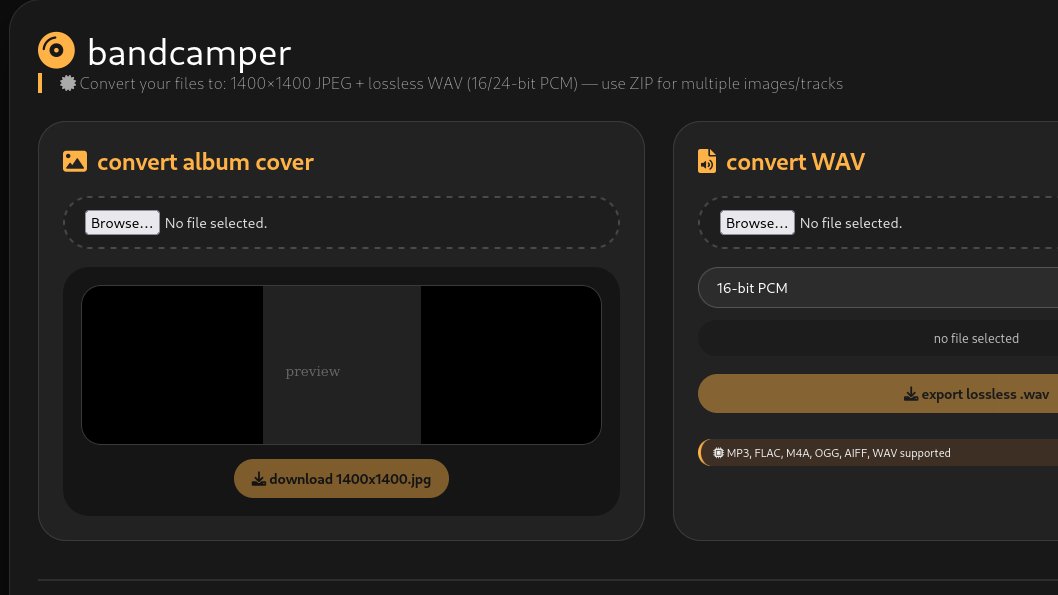Viewport: 1058px width, 595px height.
Task: Click the 'convert WAV' heading
Action: click(x=796, y=162)
